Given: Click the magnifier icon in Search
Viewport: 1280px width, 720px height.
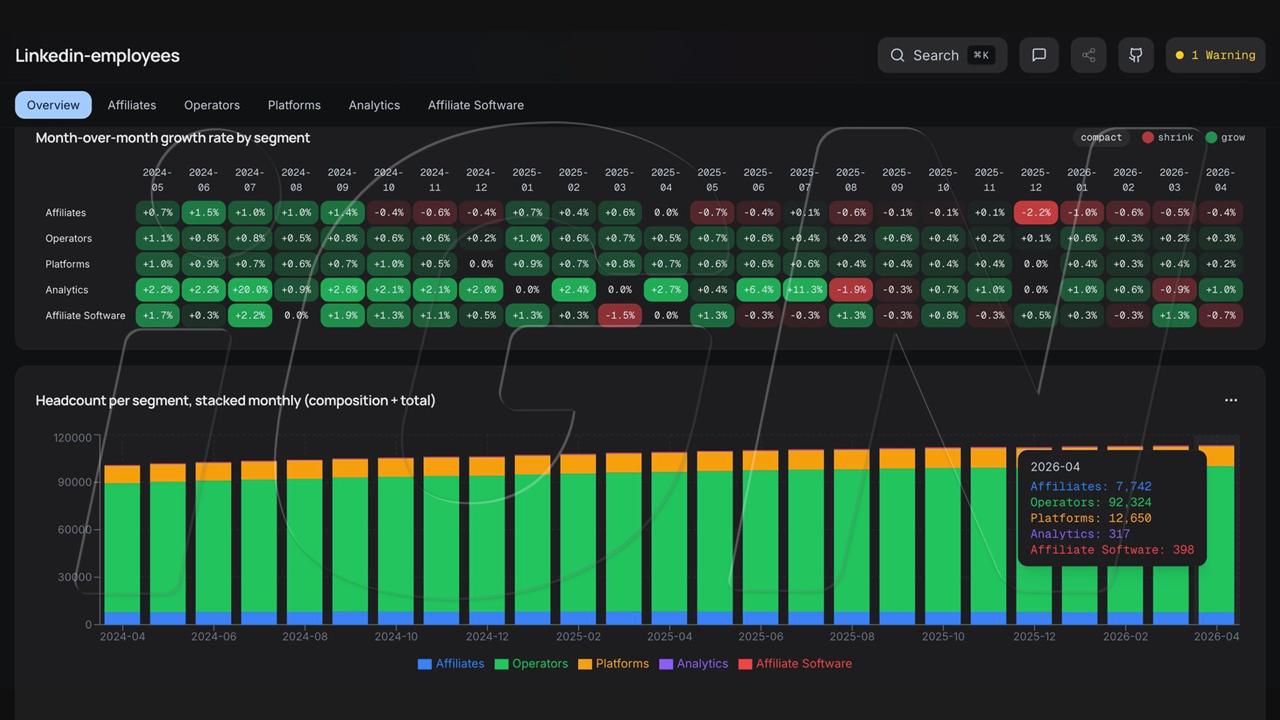Looking at the screenshot, I should 897,55.
